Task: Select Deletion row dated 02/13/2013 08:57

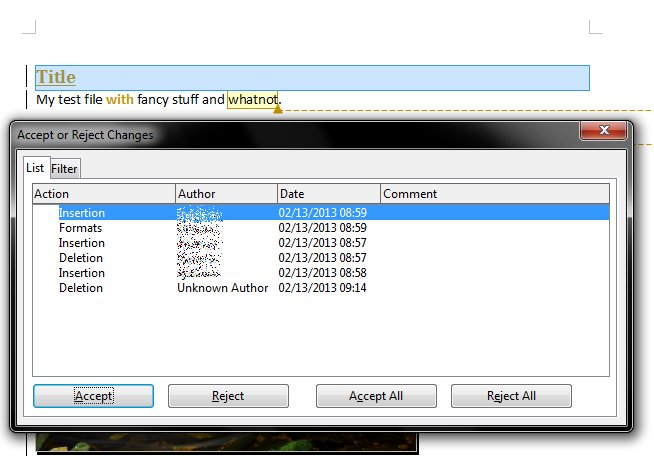Action: pyautogui.click(x=321, y=258)
